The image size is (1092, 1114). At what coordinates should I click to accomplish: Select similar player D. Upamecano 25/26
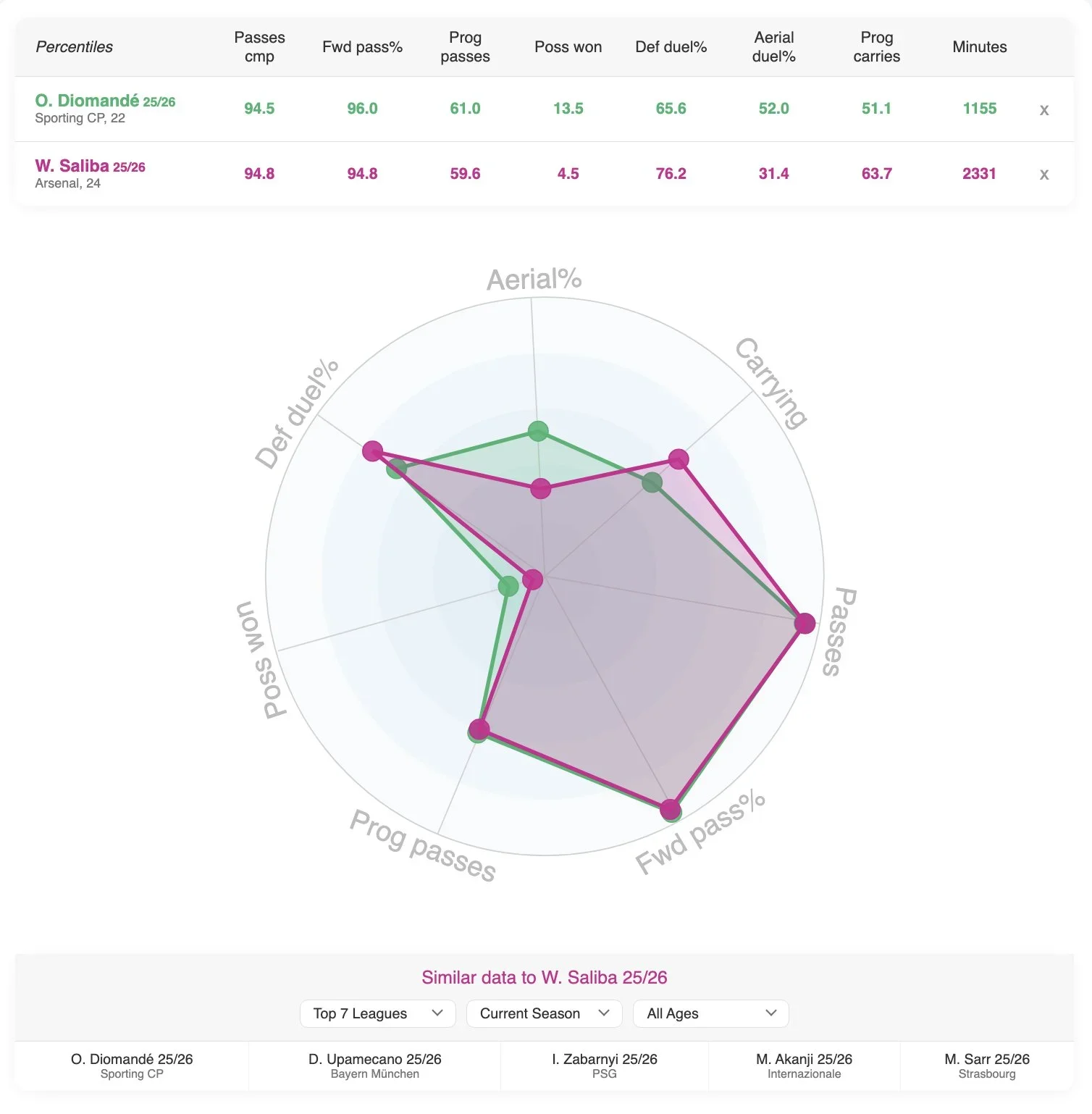pos(375,1065)
